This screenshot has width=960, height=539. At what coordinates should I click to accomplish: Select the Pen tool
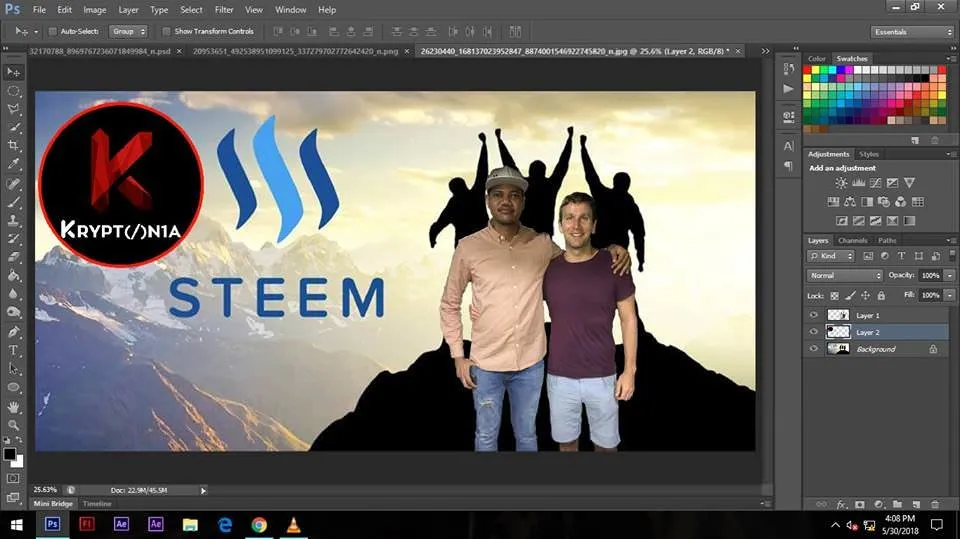(x=13, y=332)
